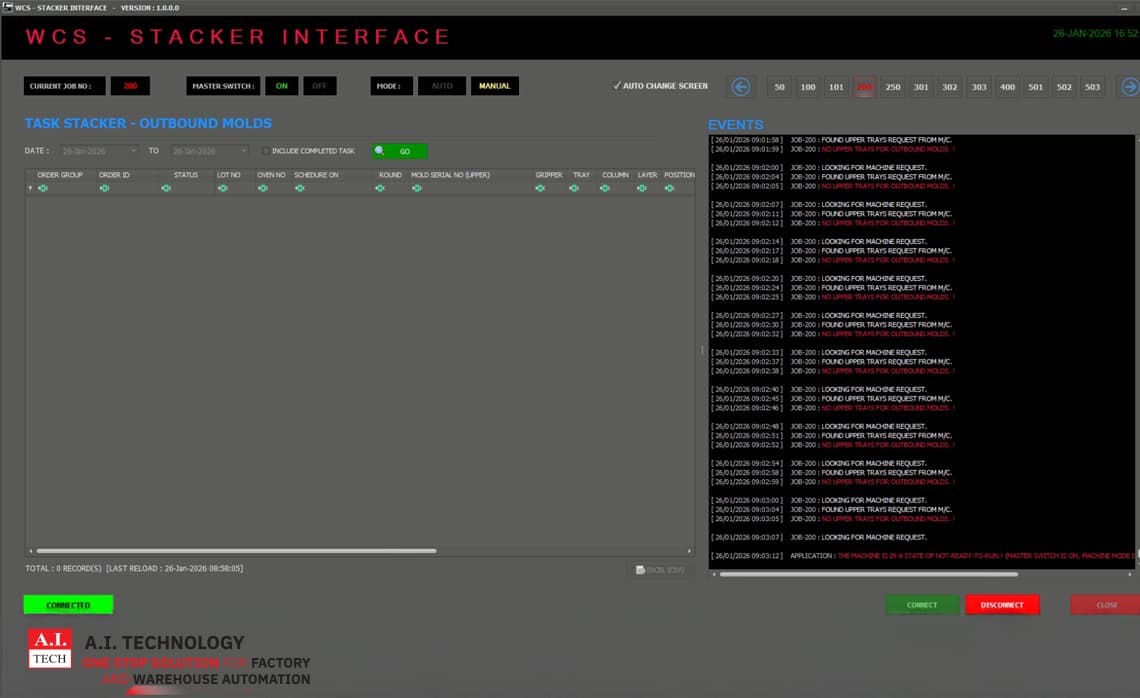Click the 'TOTAL : 0 RECORD(S)' status text
Viewport: 1140px width, 698px height.
(x=63, y=569)
